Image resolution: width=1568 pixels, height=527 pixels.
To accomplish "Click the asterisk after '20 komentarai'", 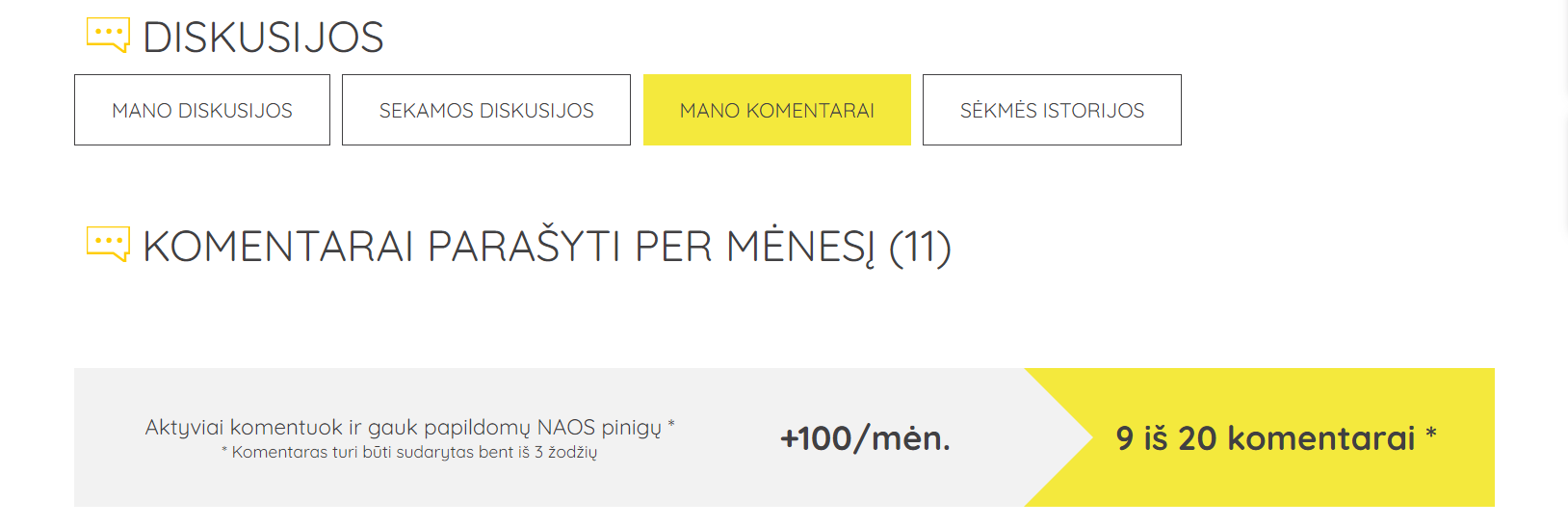I will click(x=1431, y=435).
